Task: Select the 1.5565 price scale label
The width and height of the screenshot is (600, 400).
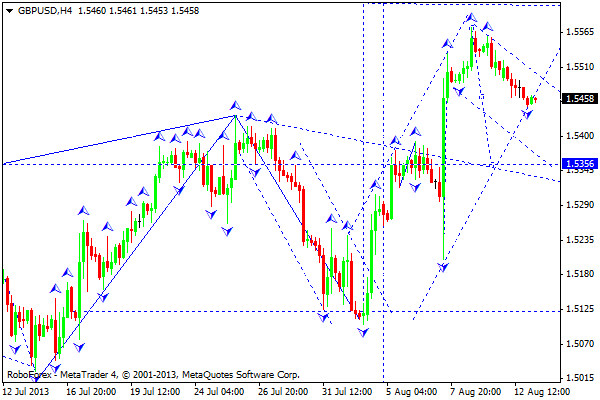Action: (x=580, y=32)
